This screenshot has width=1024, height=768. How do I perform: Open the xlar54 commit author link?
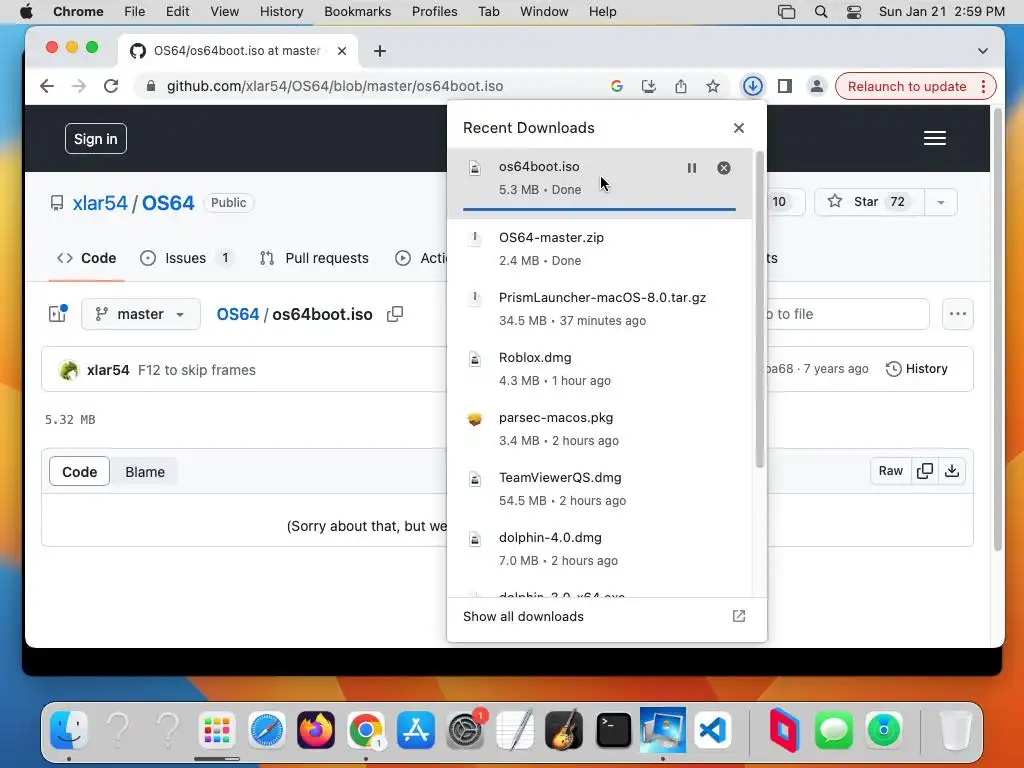pos(108,370)
